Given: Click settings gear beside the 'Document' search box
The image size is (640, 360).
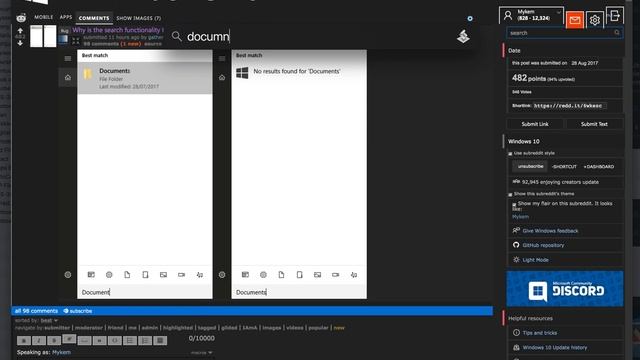Looking at the screenshot, I should click(68, 275).
